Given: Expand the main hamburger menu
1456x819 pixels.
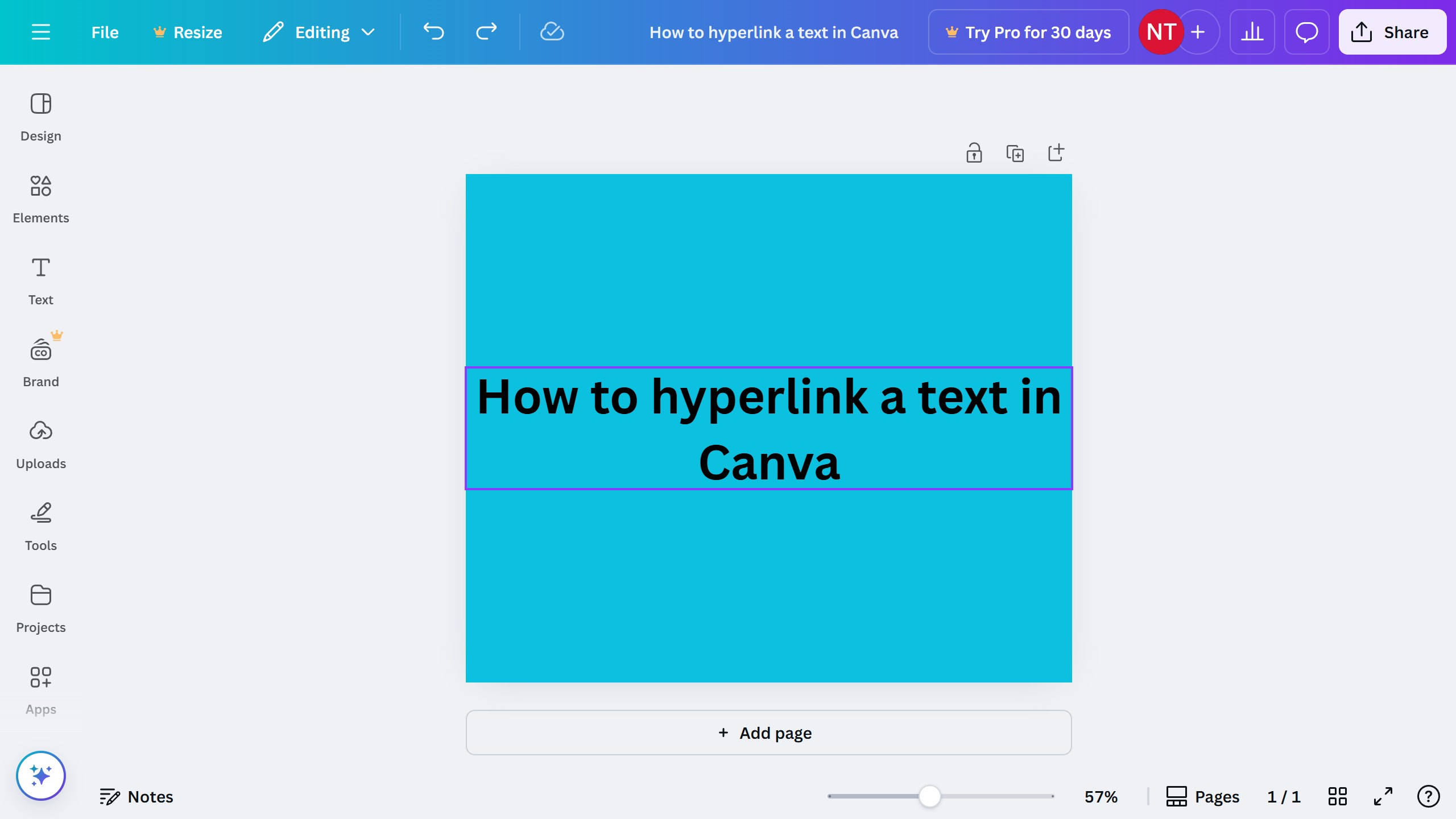Looking at the screenshot, I should click(x=40, y=32).
